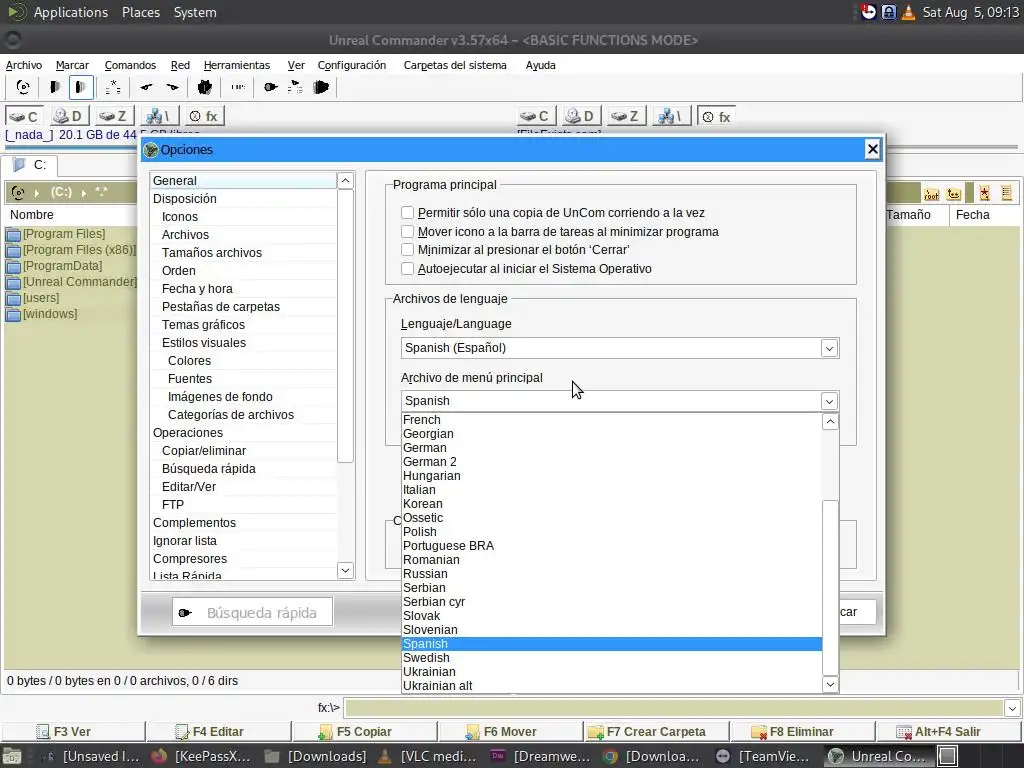Choose French from language list
Viewport: 1024px width, 768px height.
tap(611, 420)
